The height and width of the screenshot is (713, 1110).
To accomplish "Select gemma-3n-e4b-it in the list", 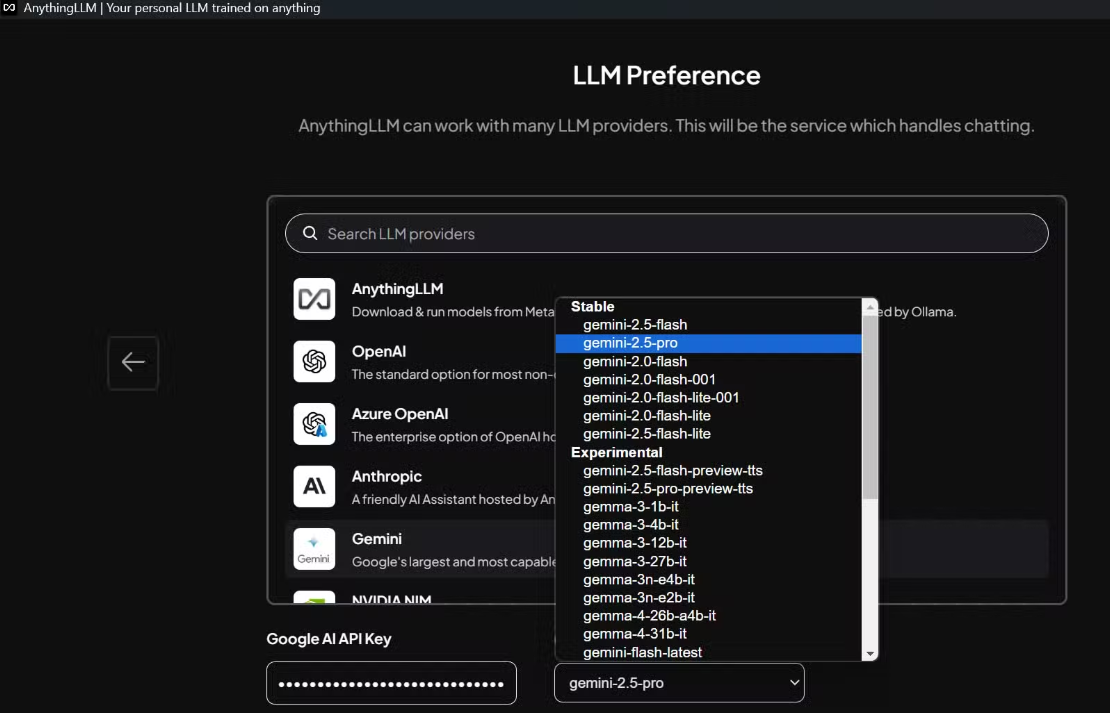I will (x=709, y=579).
